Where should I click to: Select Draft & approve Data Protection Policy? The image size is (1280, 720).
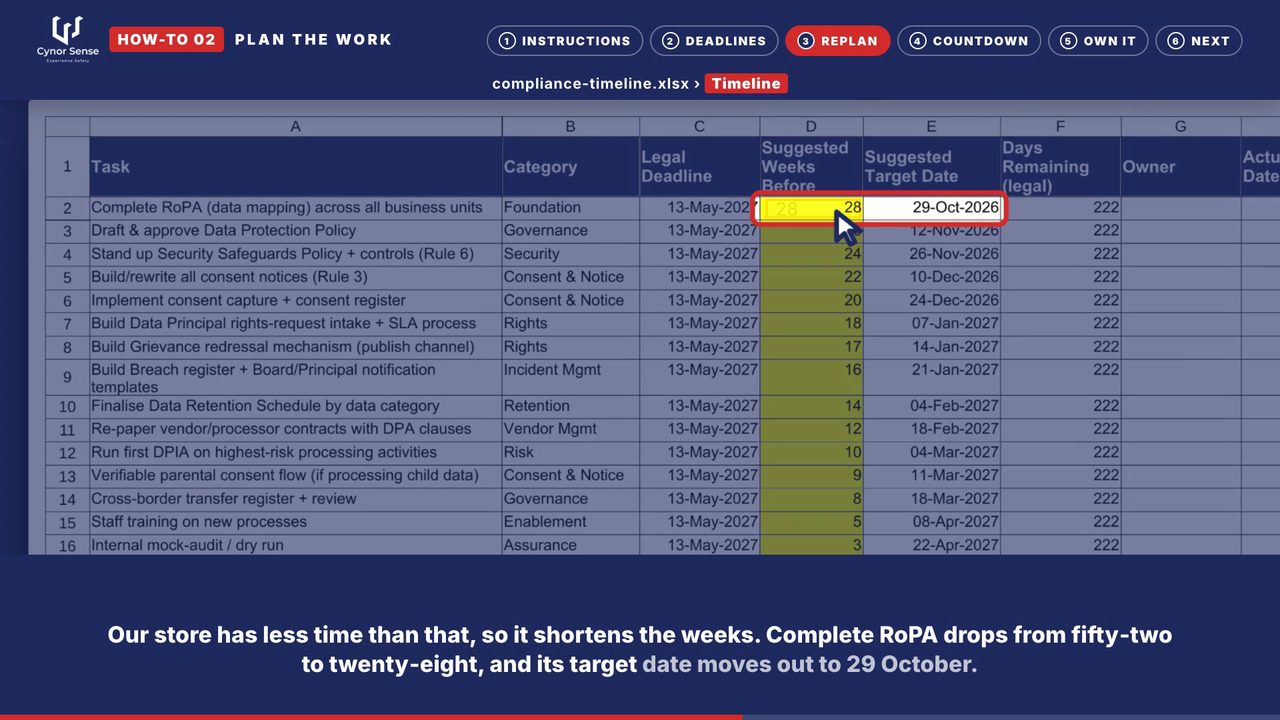(x=295, y=231)
